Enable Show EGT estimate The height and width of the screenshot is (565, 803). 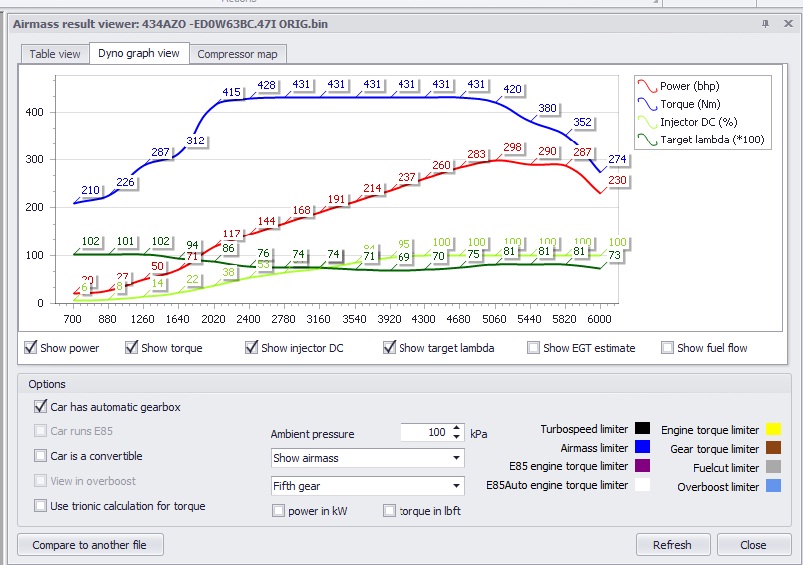tap(534, 348)
